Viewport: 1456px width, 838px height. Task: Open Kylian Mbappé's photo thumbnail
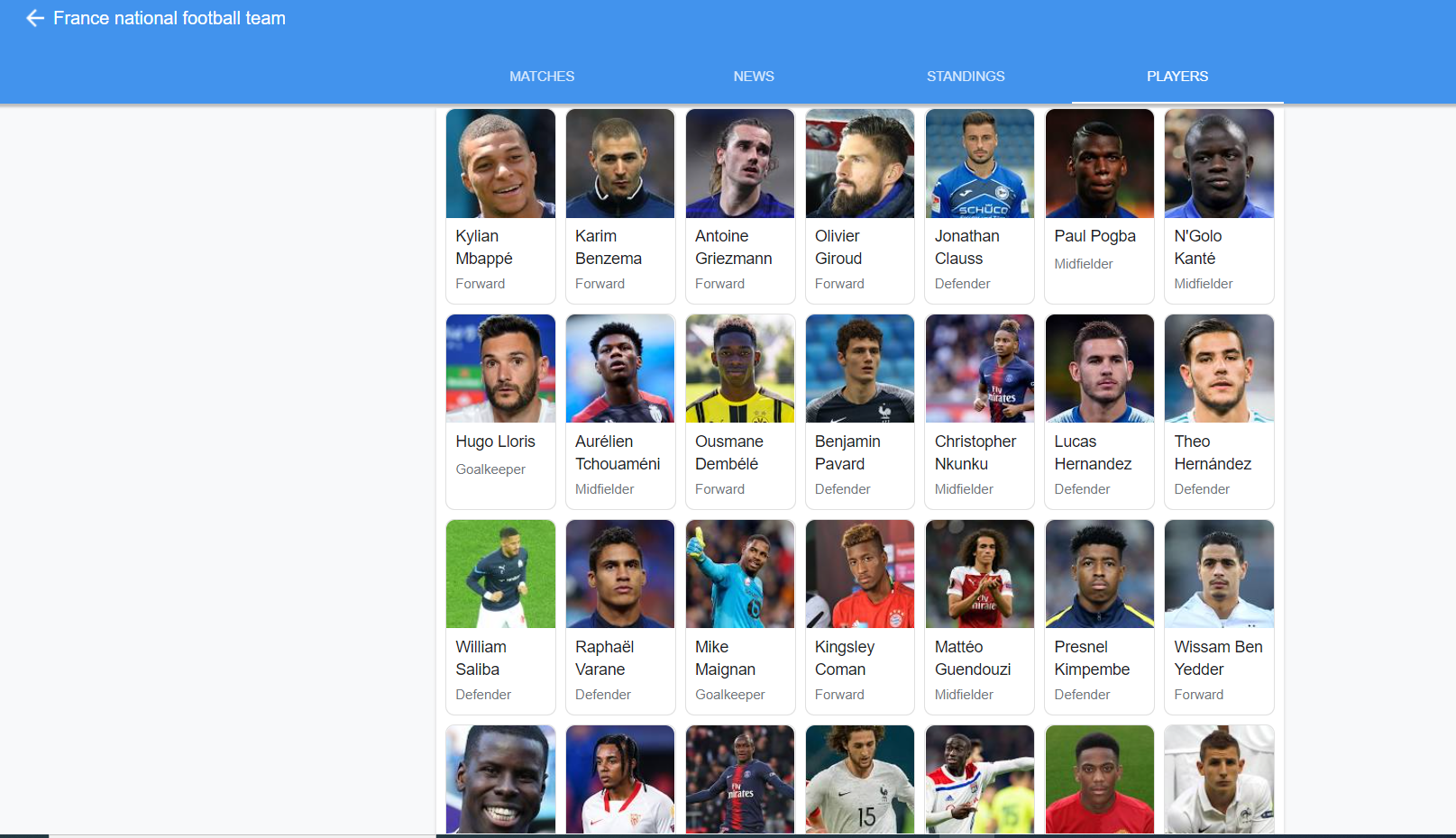coord(500,164)
